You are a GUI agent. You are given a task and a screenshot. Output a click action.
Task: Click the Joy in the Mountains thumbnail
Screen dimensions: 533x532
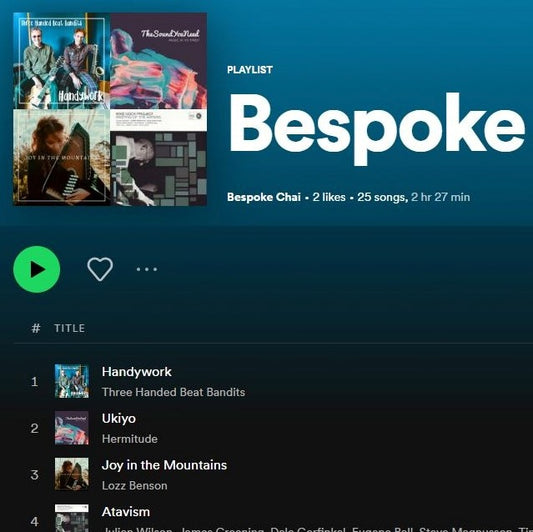coord(72,474)
